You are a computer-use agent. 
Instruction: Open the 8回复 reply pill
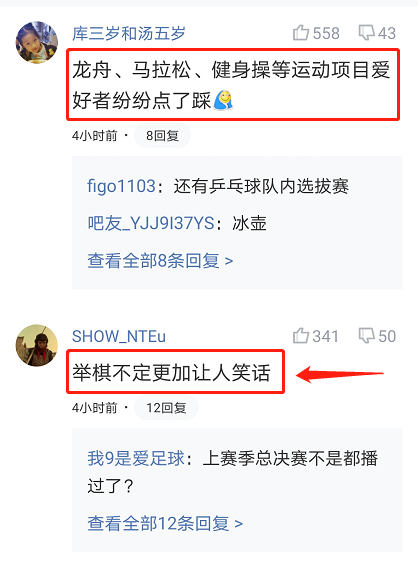click(x=162, y=136)
